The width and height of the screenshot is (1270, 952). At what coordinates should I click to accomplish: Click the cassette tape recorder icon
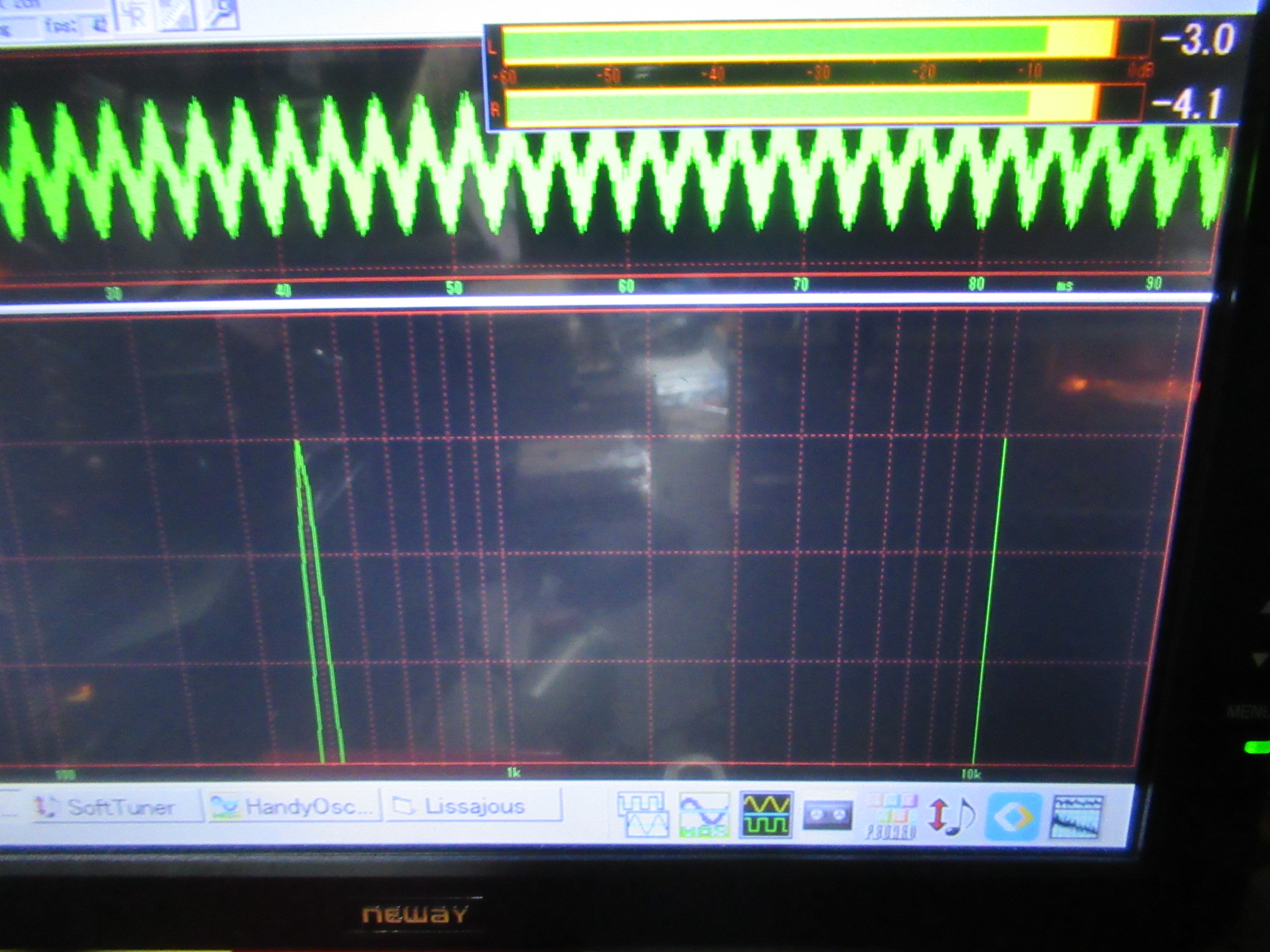click(828, 815)
